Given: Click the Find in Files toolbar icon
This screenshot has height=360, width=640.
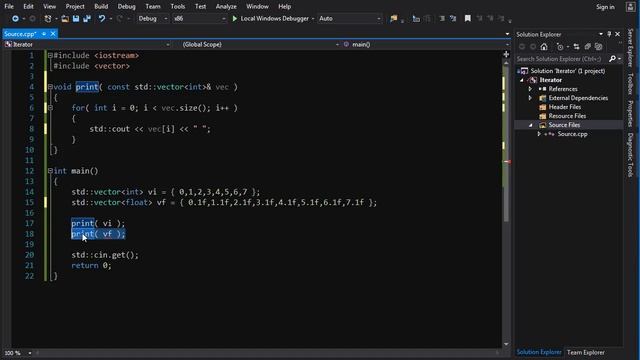Looking at the screenshot, I should 393,18.
